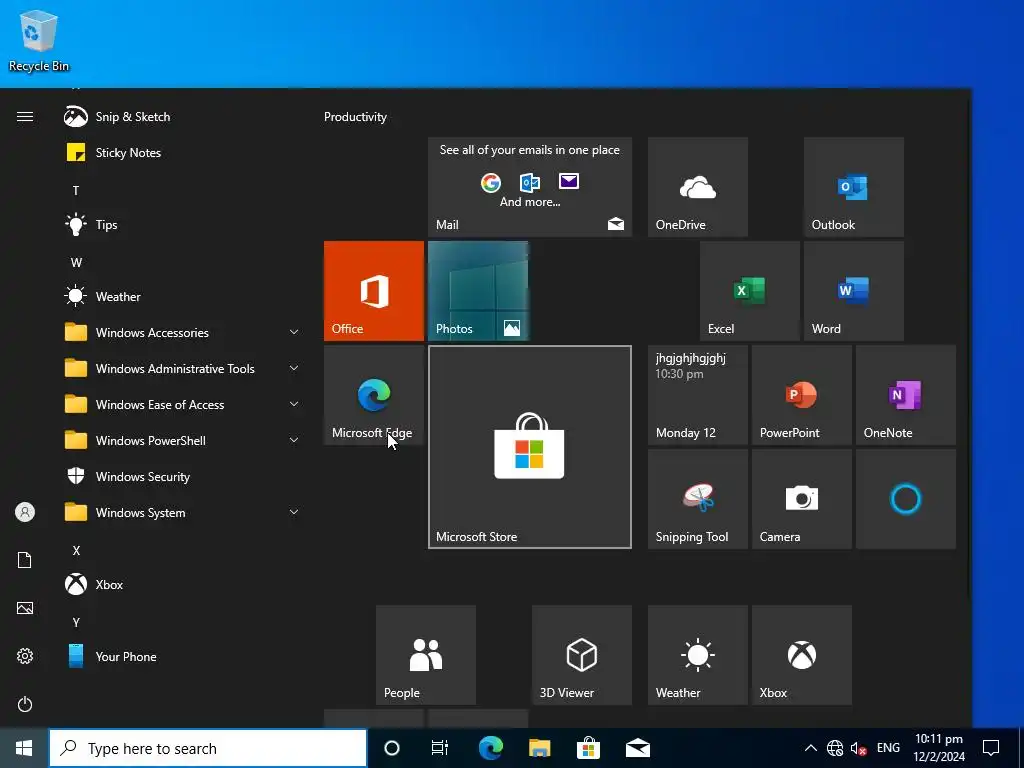Open the 3D Viewer tile
Screen dimensions: 1024x768
coord(582,655)
